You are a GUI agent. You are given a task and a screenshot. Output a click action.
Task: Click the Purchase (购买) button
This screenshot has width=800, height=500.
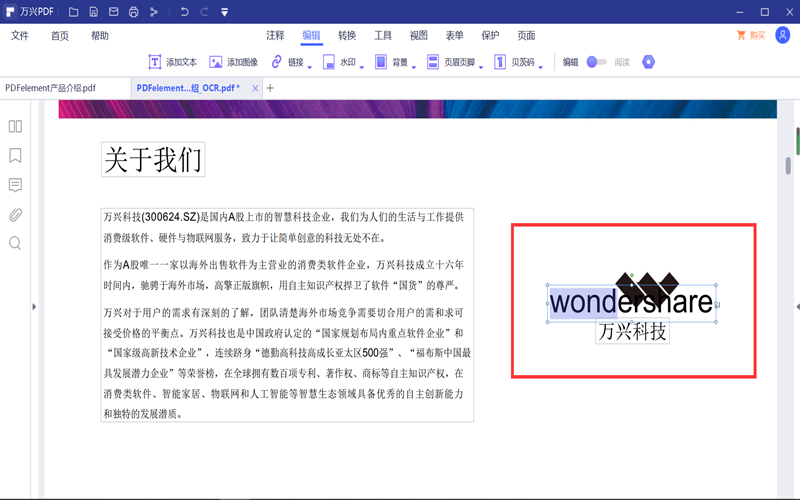coord(750,36)
